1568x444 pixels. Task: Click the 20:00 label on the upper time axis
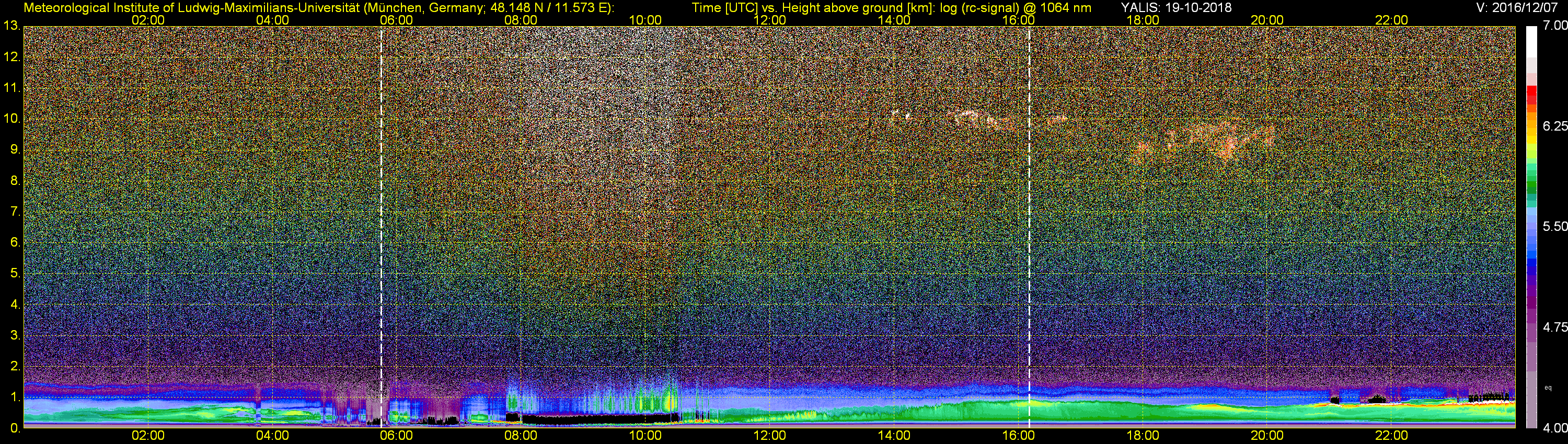pyautogui.click(x=1267, y=19)
